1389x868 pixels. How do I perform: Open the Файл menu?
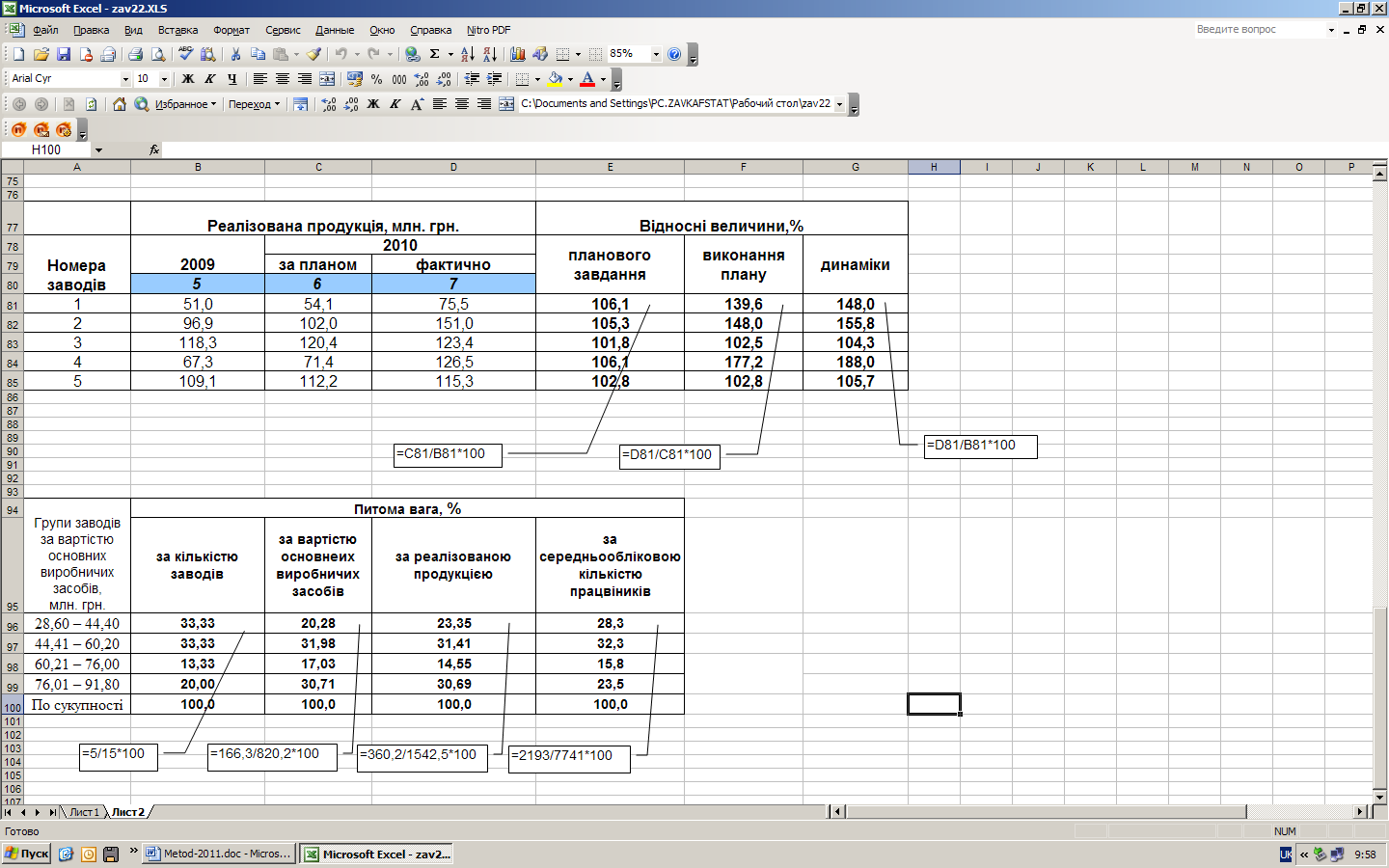point(45,30)
